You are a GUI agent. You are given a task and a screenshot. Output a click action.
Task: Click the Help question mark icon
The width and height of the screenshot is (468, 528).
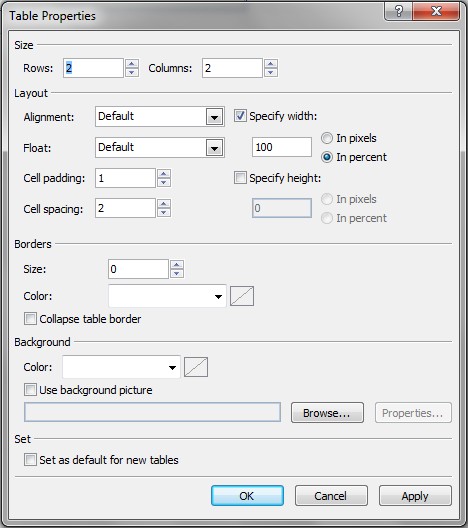click(399, 12)
